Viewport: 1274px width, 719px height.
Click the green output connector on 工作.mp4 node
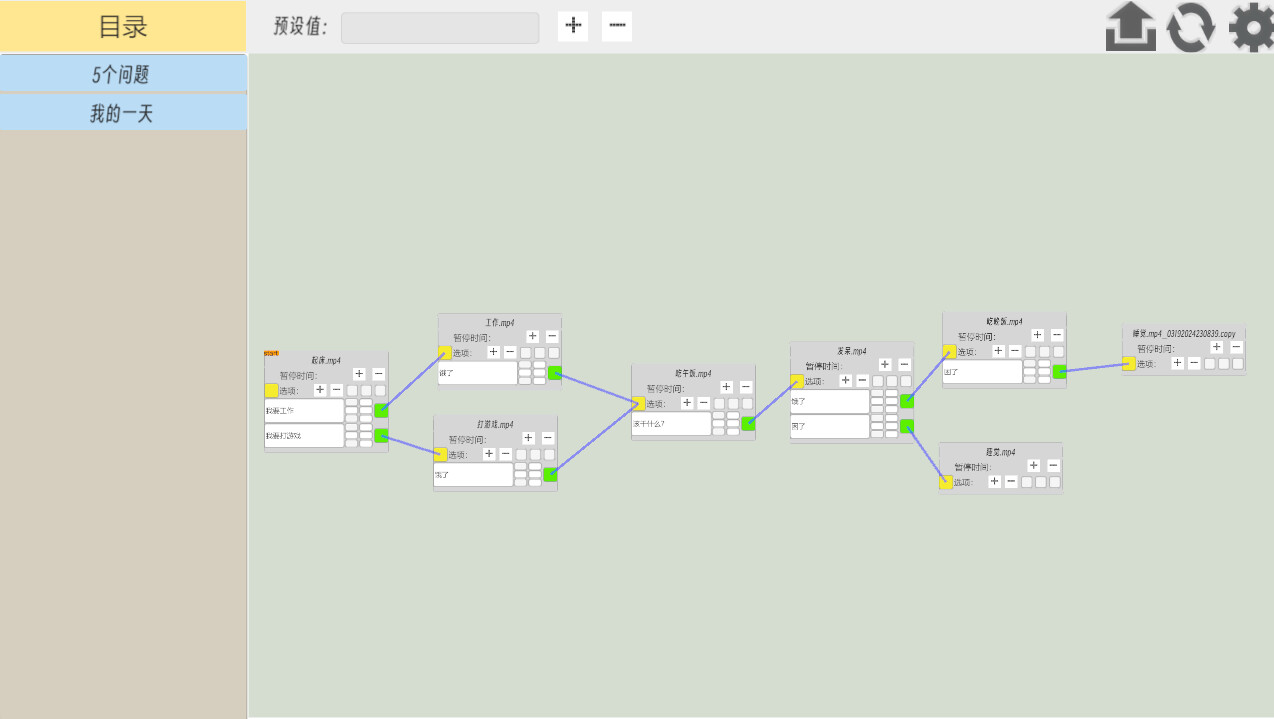pyautogui.click(x=556, y=372)
